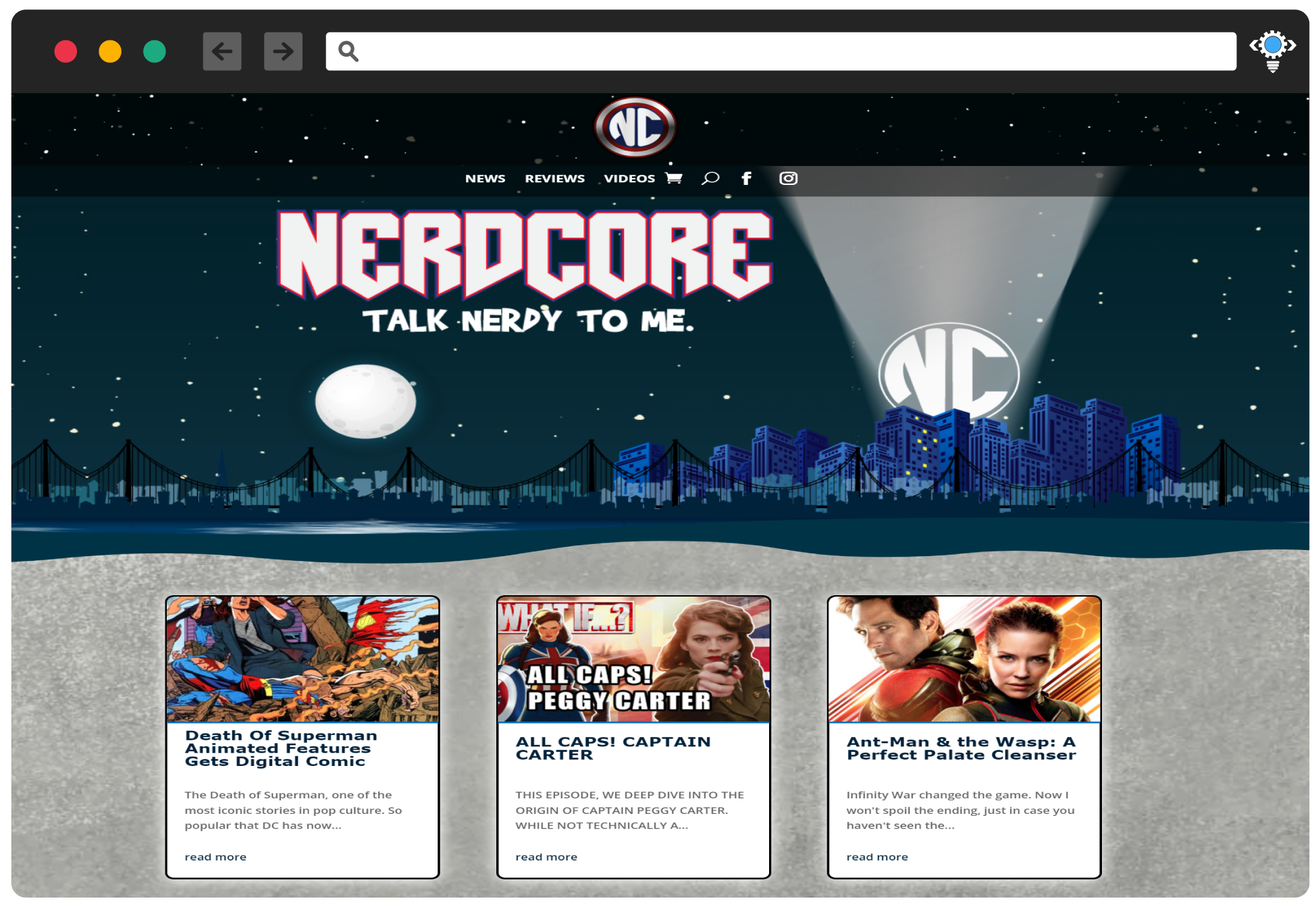Click the lightbulb gear icon in browser bar
This screenshot has width=1316, height=905.
coord(1272,51)
